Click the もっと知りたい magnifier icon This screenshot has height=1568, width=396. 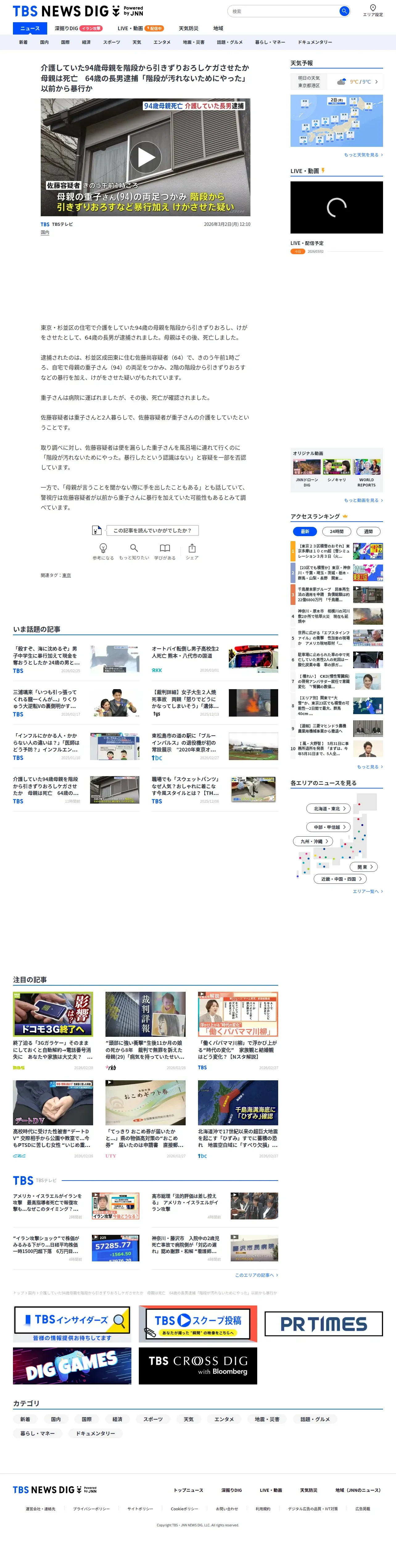pyautogui.click(x=134, y=548)
